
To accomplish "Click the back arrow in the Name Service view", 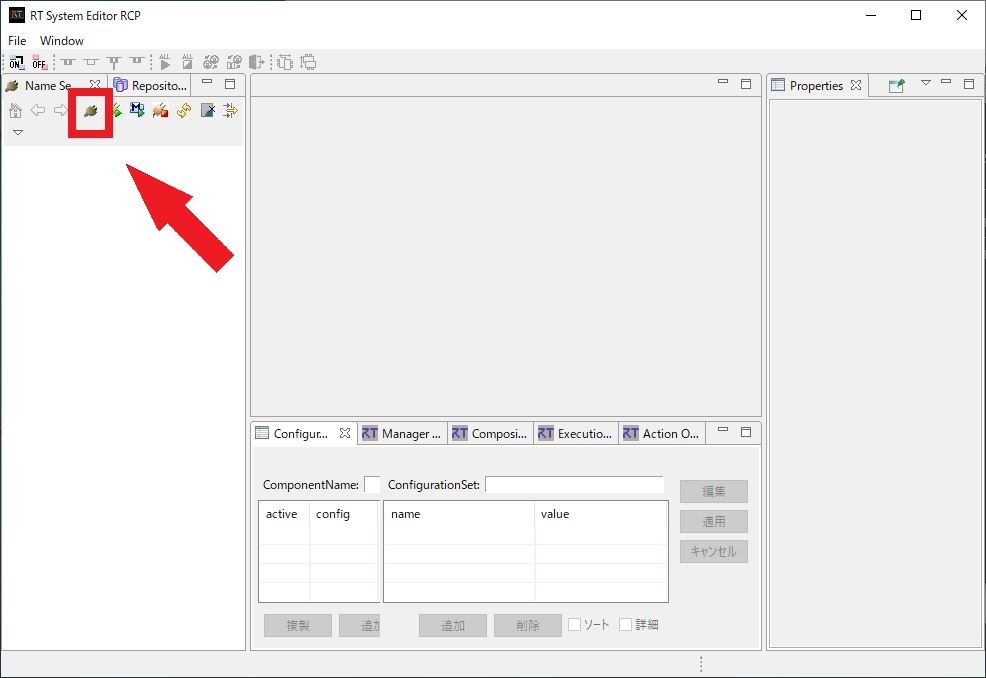I will click(x=38, y=111).
